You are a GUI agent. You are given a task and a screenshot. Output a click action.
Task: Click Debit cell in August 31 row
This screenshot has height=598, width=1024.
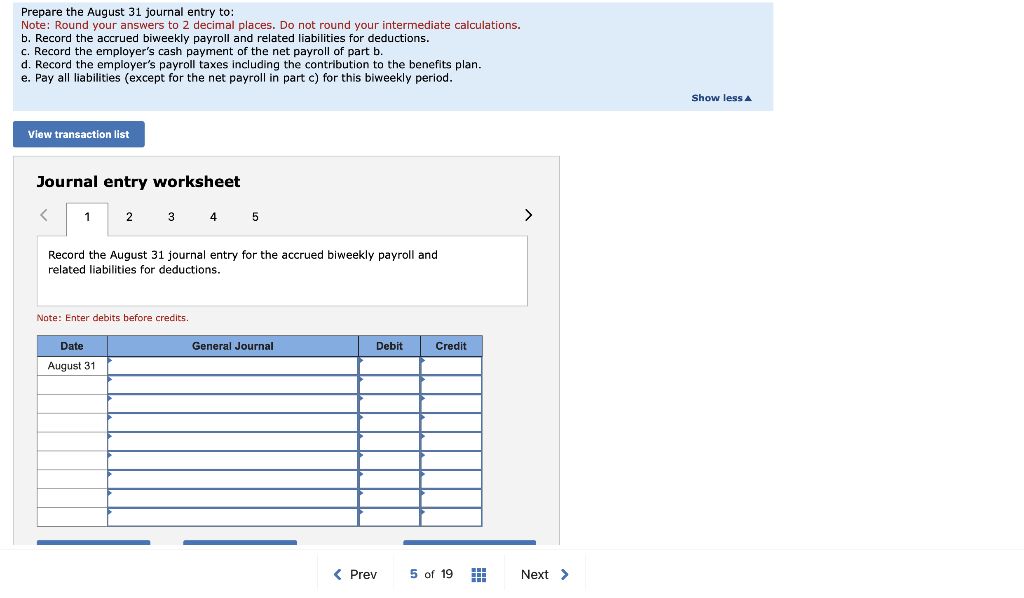389,366
